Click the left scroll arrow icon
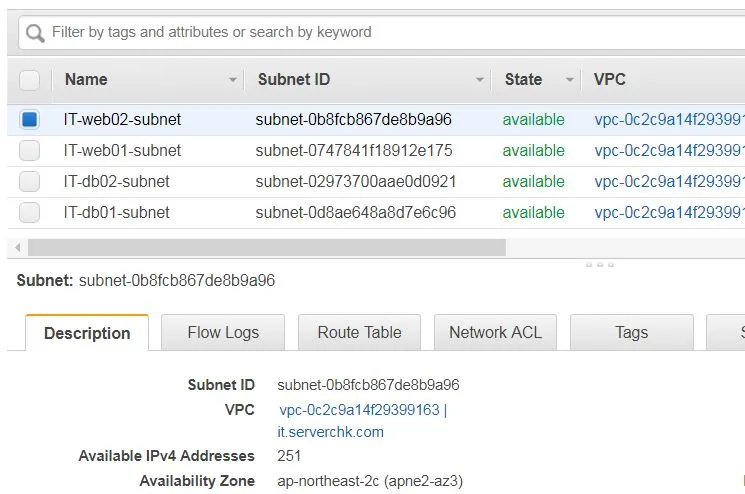The height and width of the screenshot is (494, 745). pos(18,247)
